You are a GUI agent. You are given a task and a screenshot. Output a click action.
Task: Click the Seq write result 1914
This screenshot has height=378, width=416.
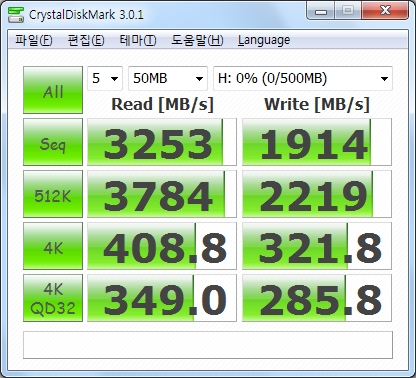[317, 142]
